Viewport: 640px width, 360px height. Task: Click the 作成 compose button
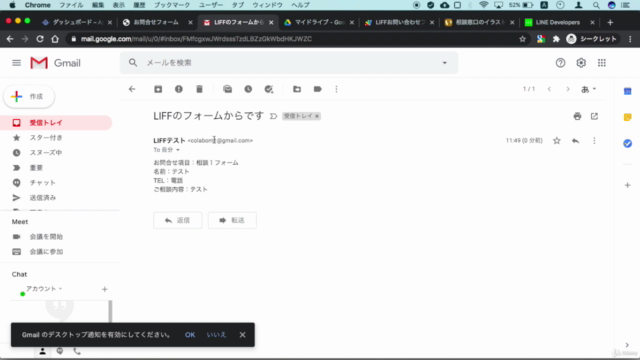click(x=29, y=97)
